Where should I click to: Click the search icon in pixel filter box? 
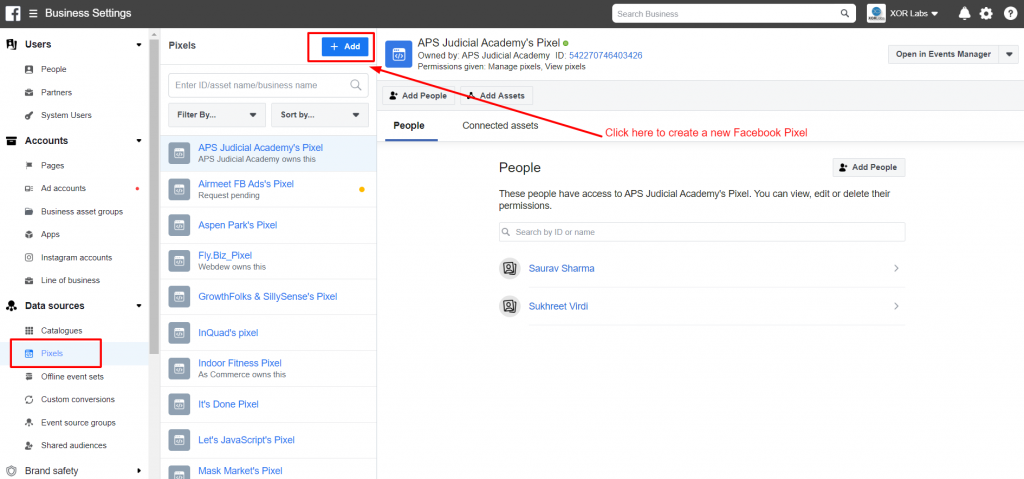(356, 85)
